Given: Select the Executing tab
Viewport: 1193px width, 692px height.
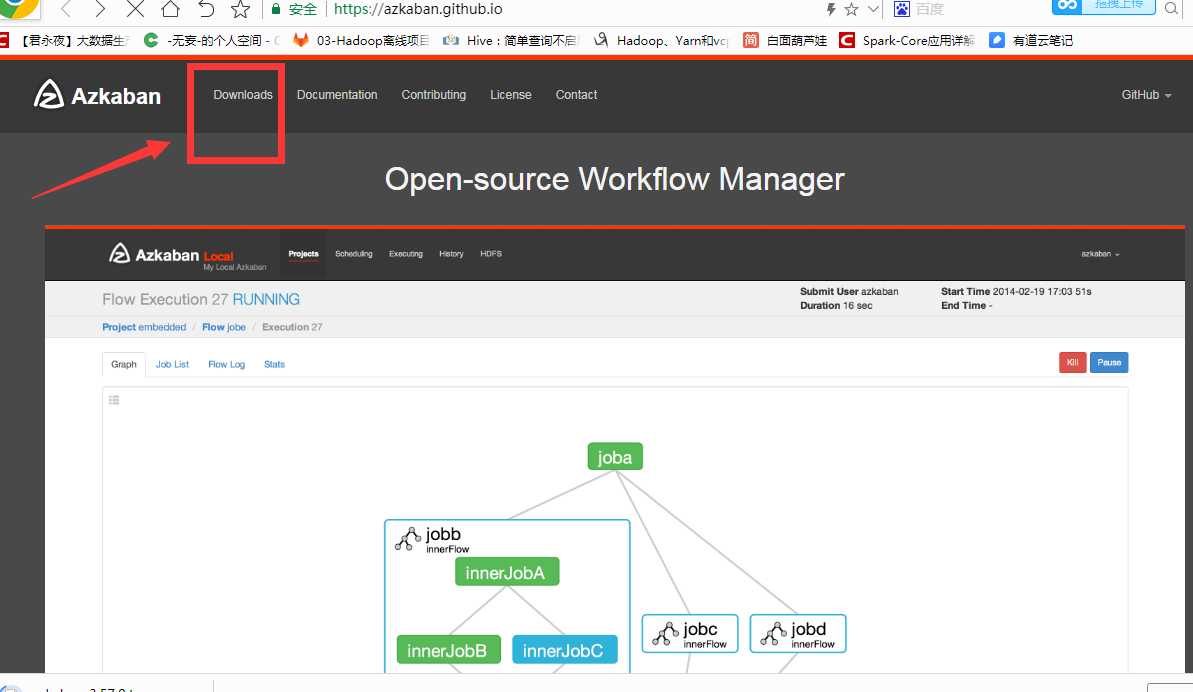Looking at the screenshot, I should pyautogui.click(x=406, y=254).
